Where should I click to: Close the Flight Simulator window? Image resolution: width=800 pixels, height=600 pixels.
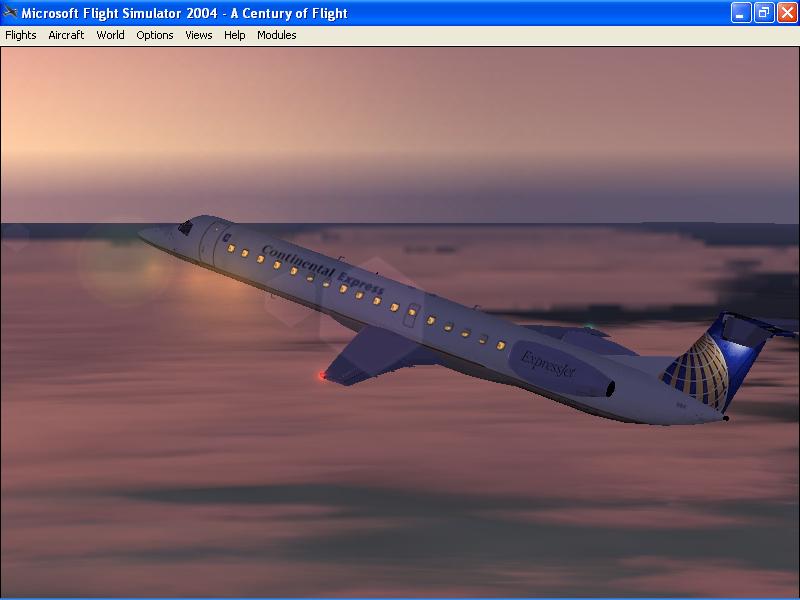[787, 13]
